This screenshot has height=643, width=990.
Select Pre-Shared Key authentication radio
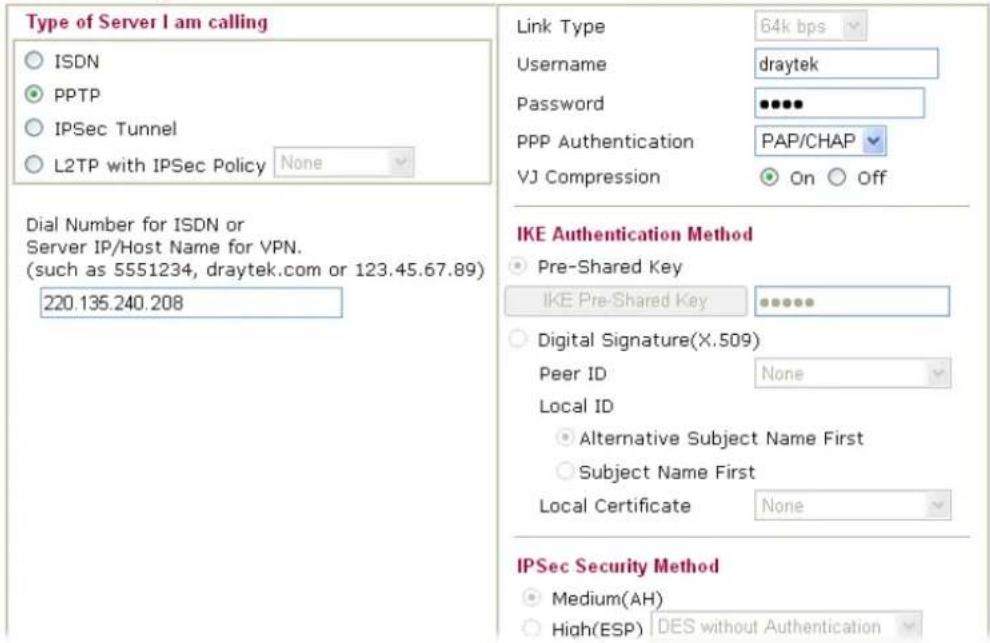[x=518, y=266]
